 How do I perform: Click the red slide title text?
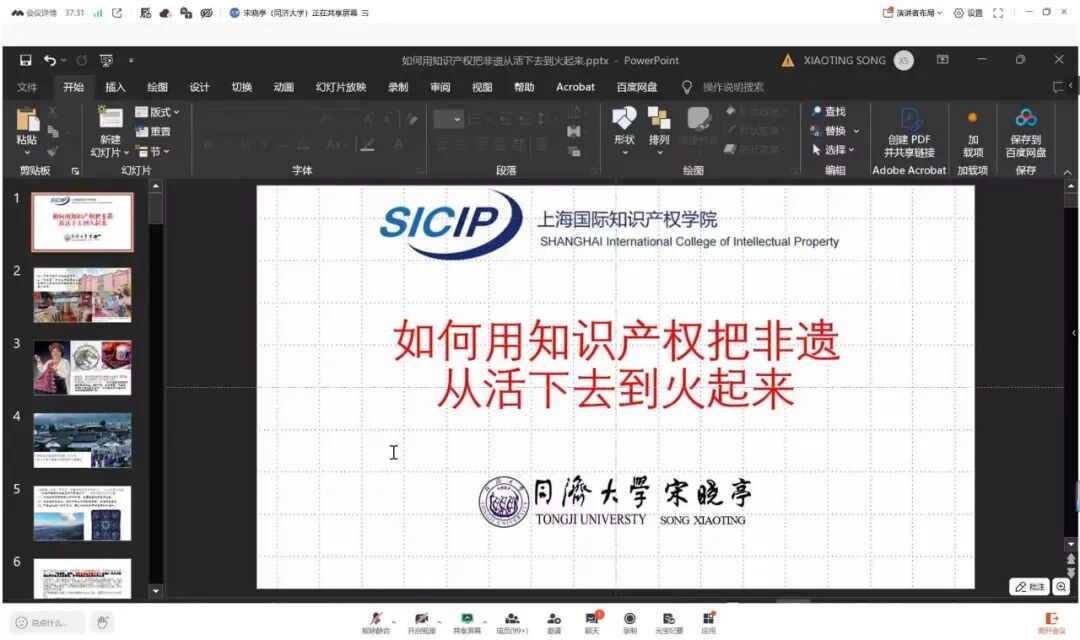pyautogui.click(x=616, y=364)
